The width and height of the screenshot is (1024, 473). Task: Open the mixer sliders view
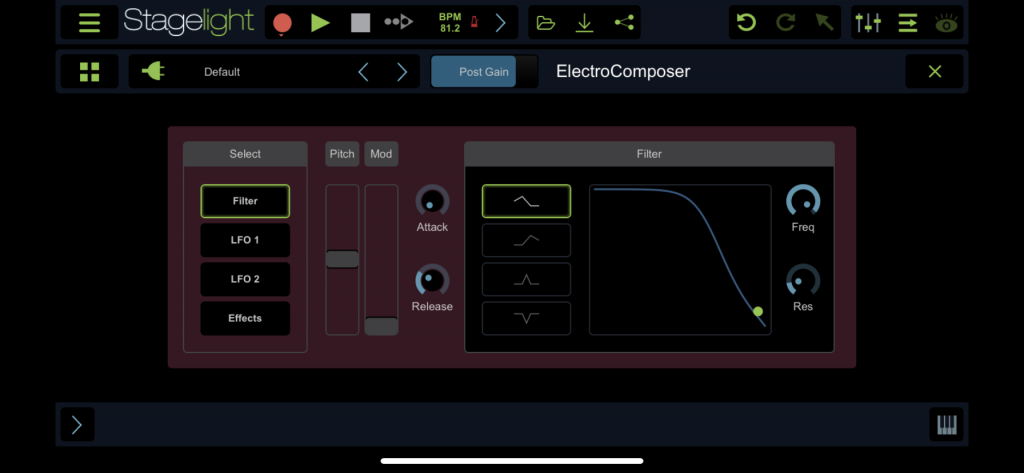tap(868, 23)
